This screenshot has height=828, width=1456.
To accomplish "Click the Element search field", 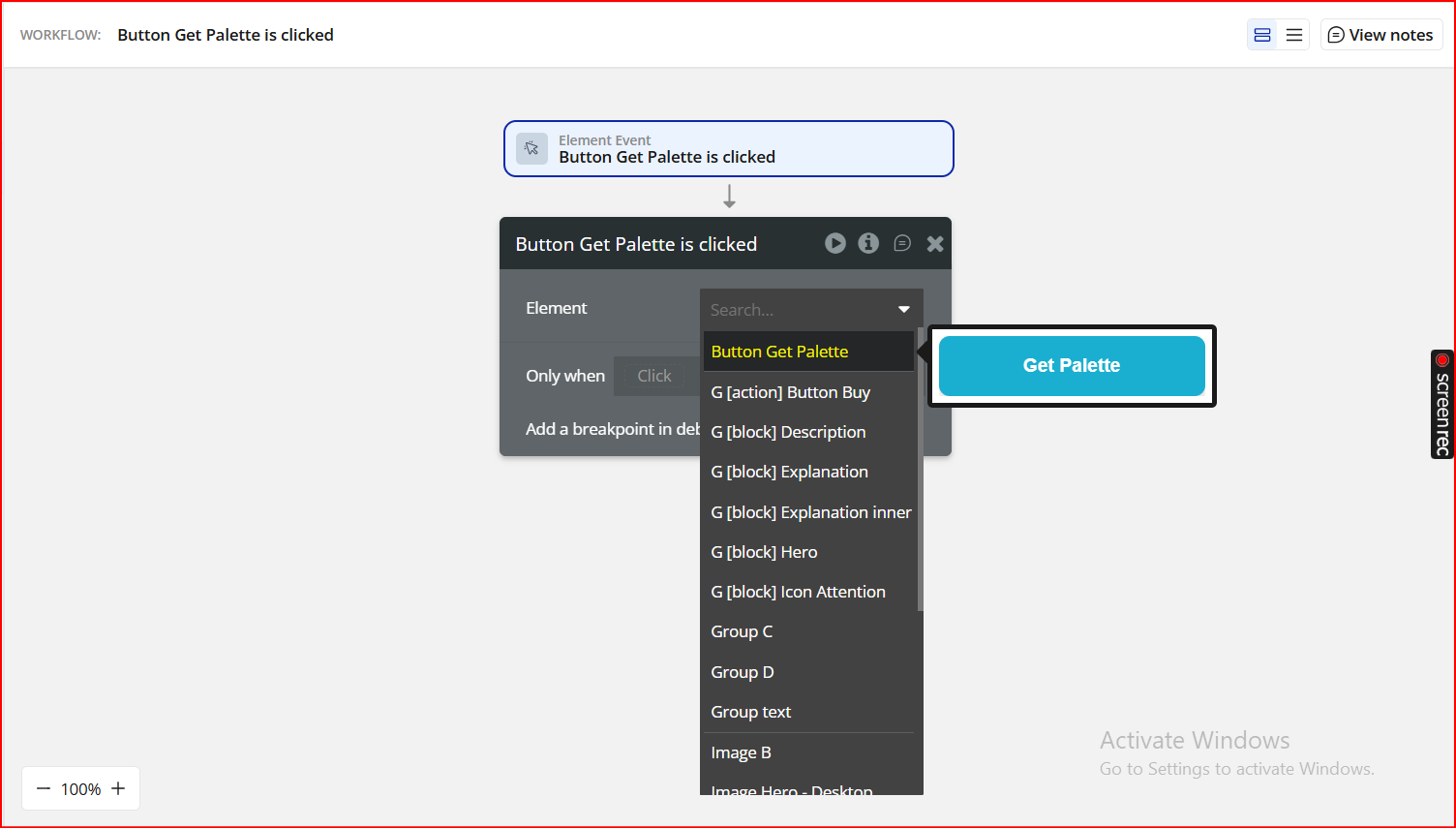I will coord(794,310).
